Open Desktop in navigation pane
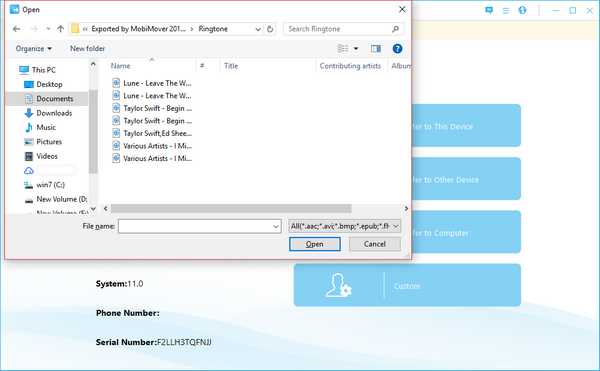 click(43, 84)
